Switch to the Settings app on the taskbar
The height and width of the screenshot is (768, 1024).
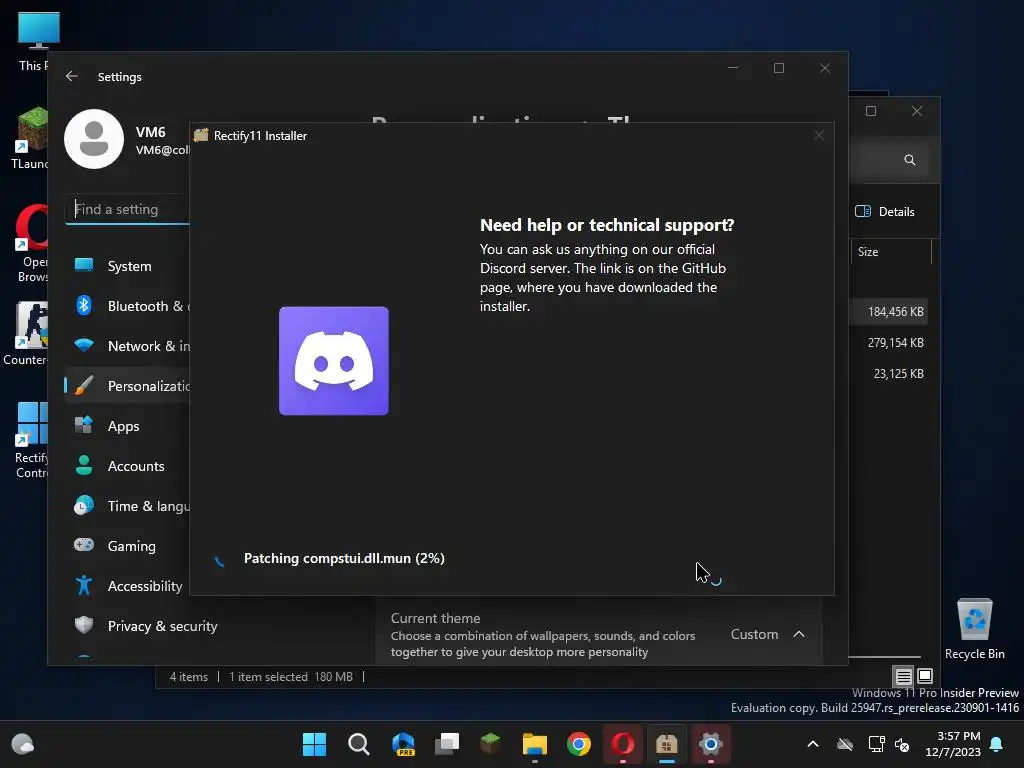711,744
